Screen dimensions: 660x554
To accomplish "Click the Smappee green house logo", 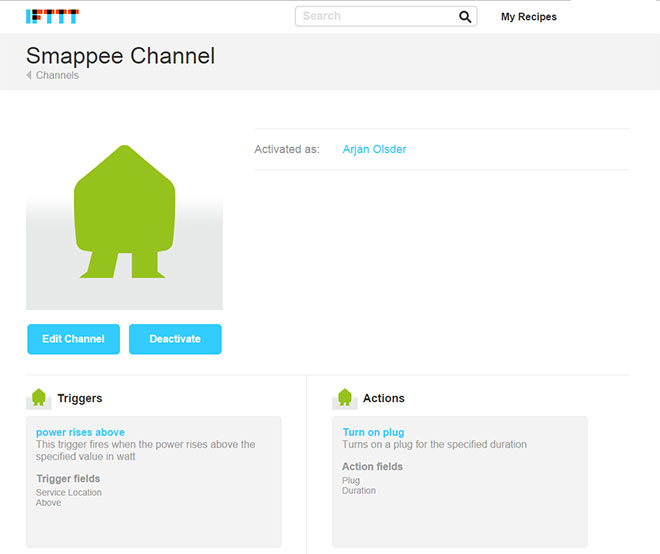I will (125, 212).
